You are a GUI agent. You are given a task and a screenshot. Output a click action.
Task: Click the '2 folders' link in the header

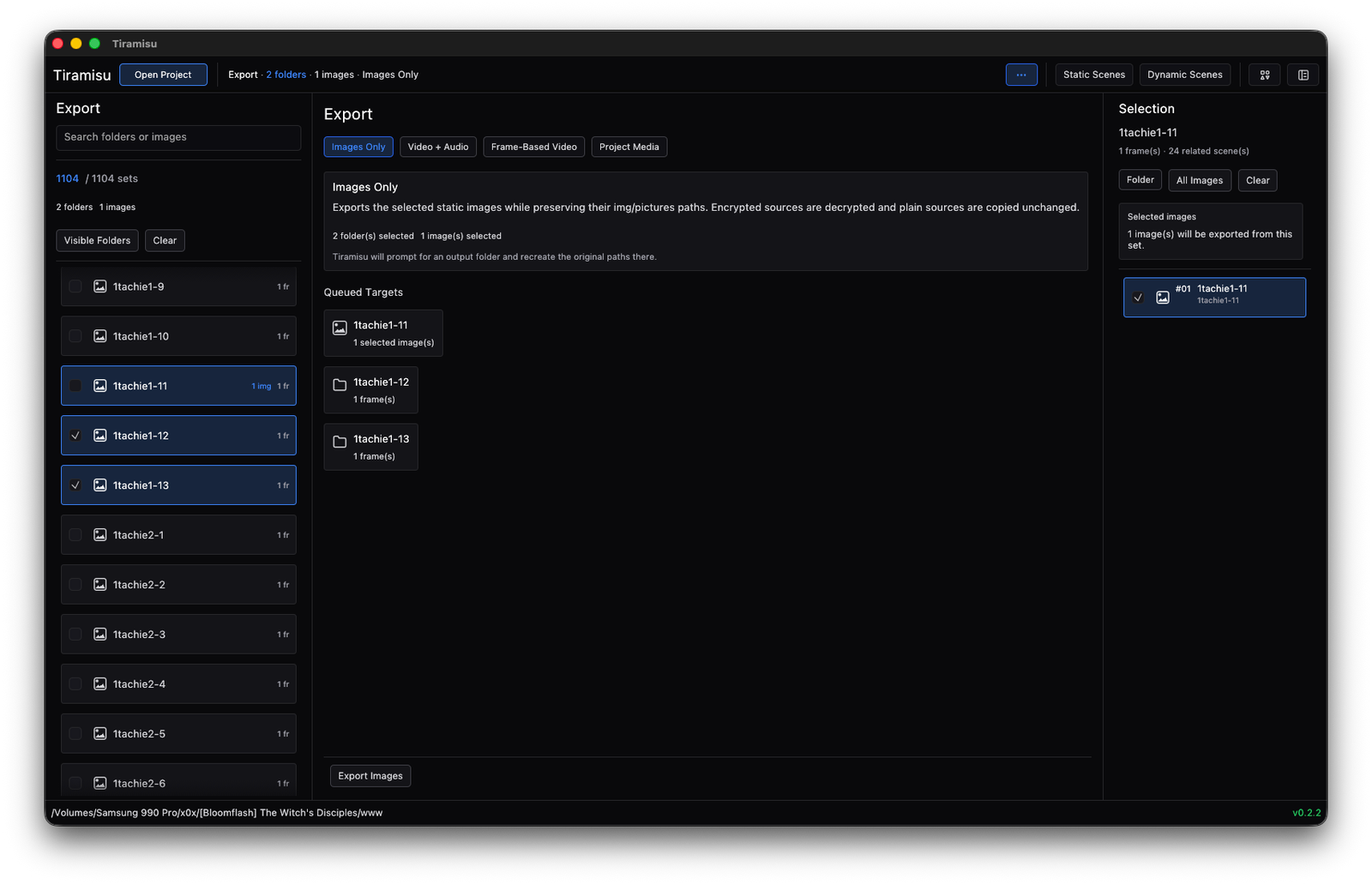pyautogui.click(x=286, y=75)
